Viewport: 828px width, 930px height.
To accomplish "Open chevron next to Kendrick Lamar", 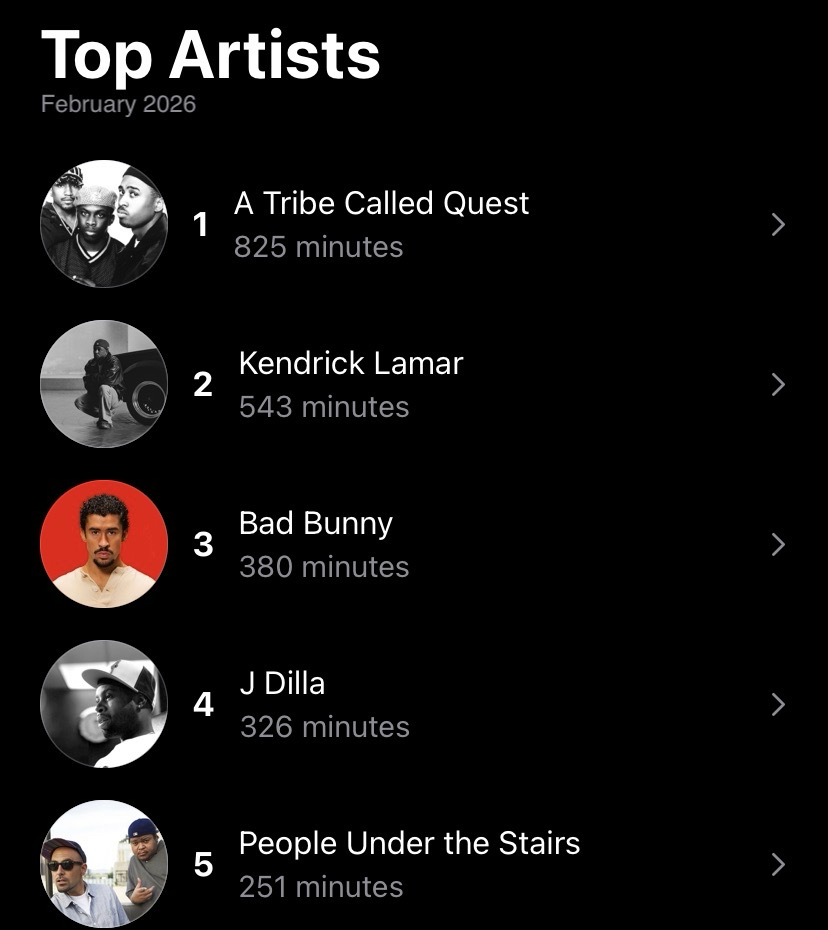I will click(x=778, y=385).
